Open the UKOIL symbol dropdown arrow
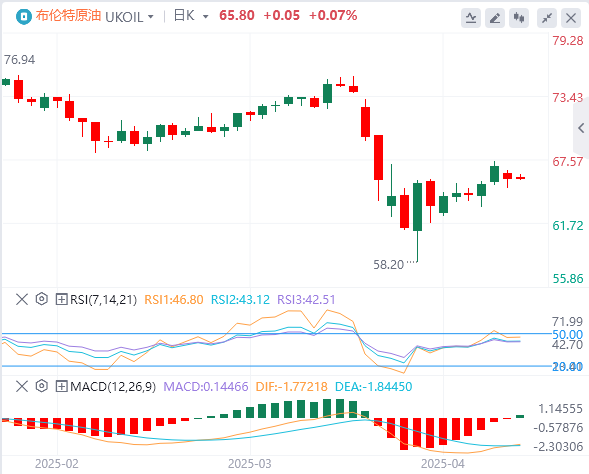 (x=151, y=17)
